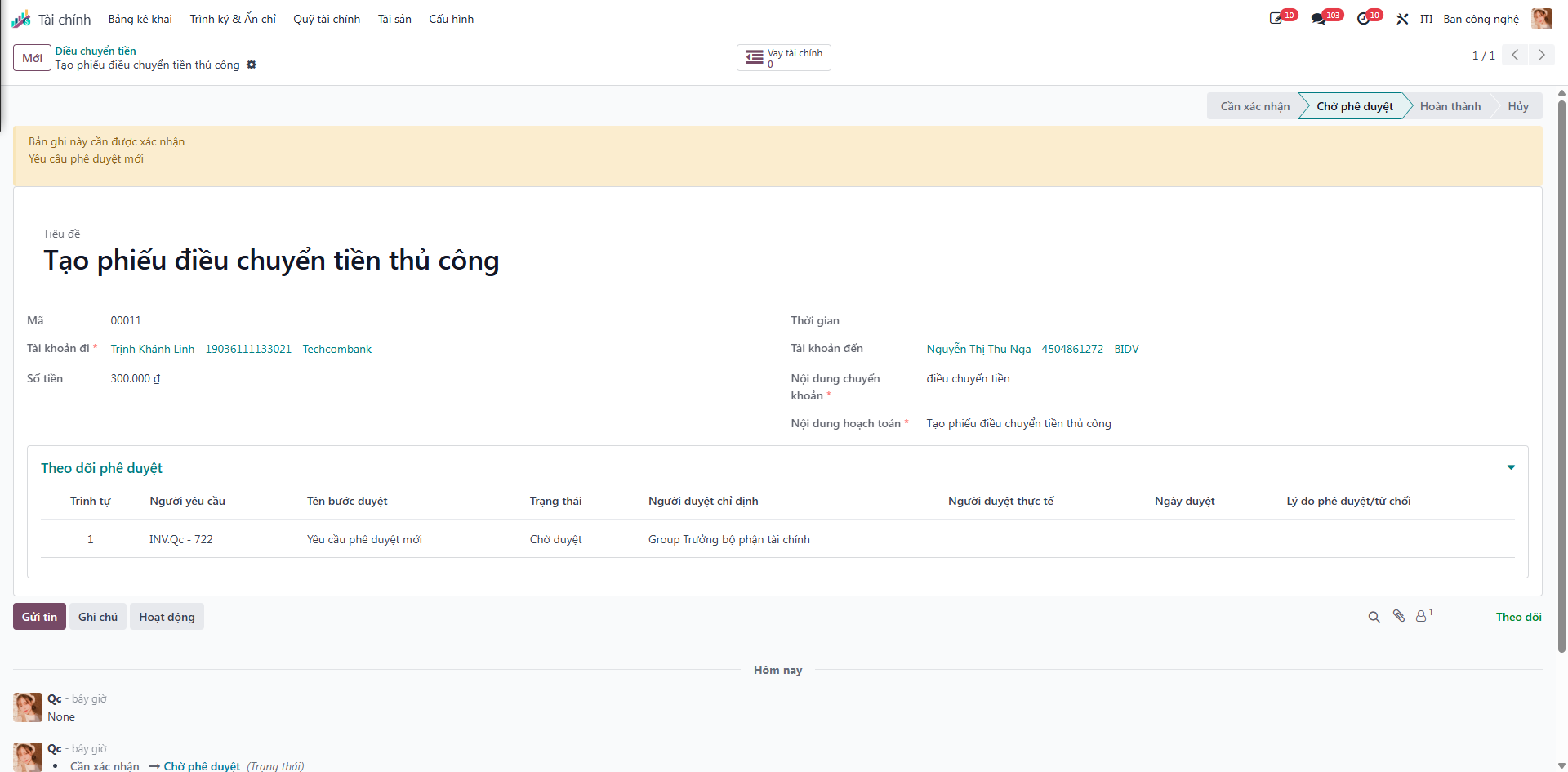Click the ITI - Ban công nghệ company switcher
The image size is (1568, 772).
tap(1469, 19)
